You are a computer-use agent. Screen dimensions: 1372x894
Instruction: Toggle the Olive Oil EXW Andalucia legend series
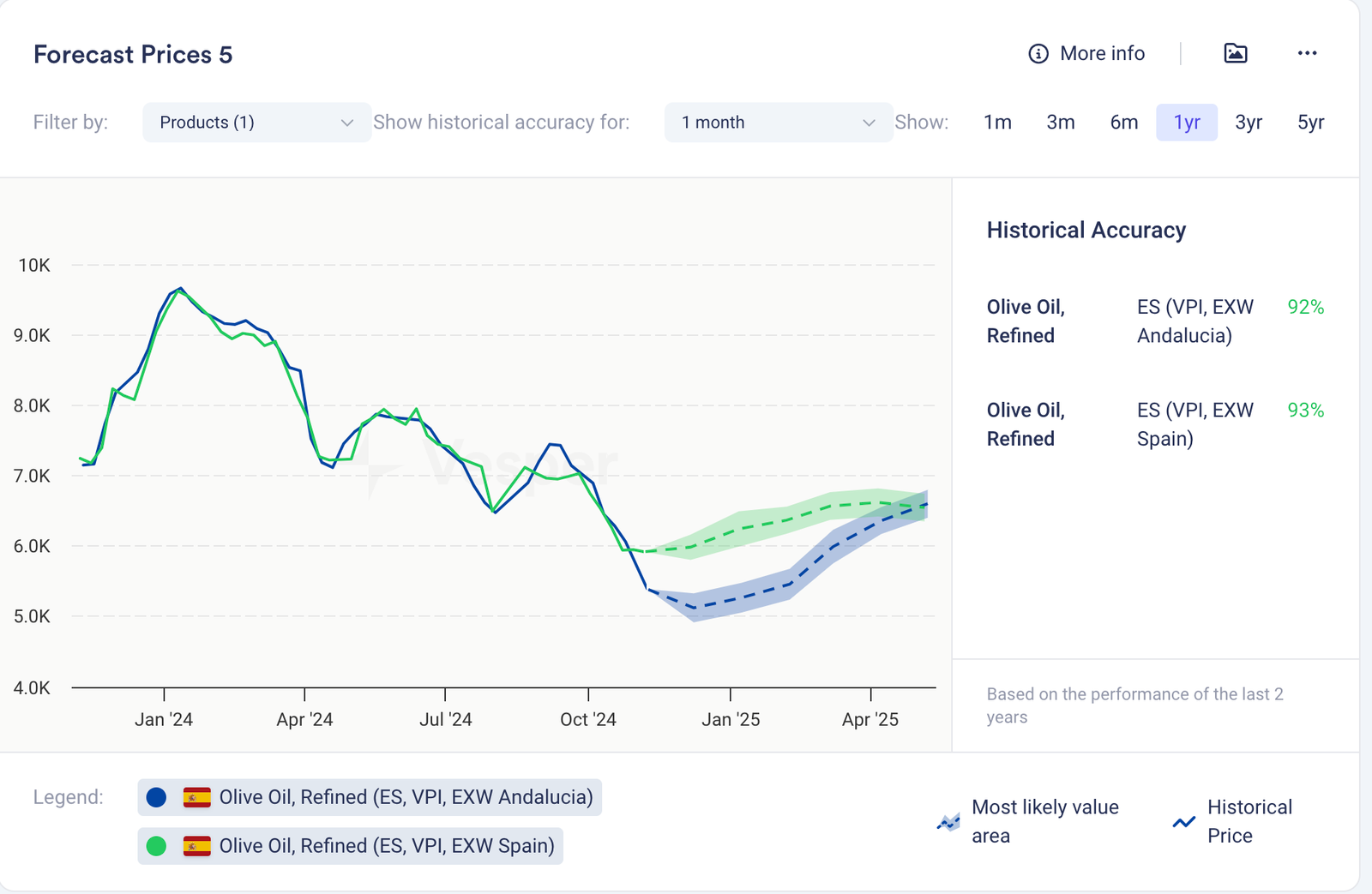coord(406,798)
